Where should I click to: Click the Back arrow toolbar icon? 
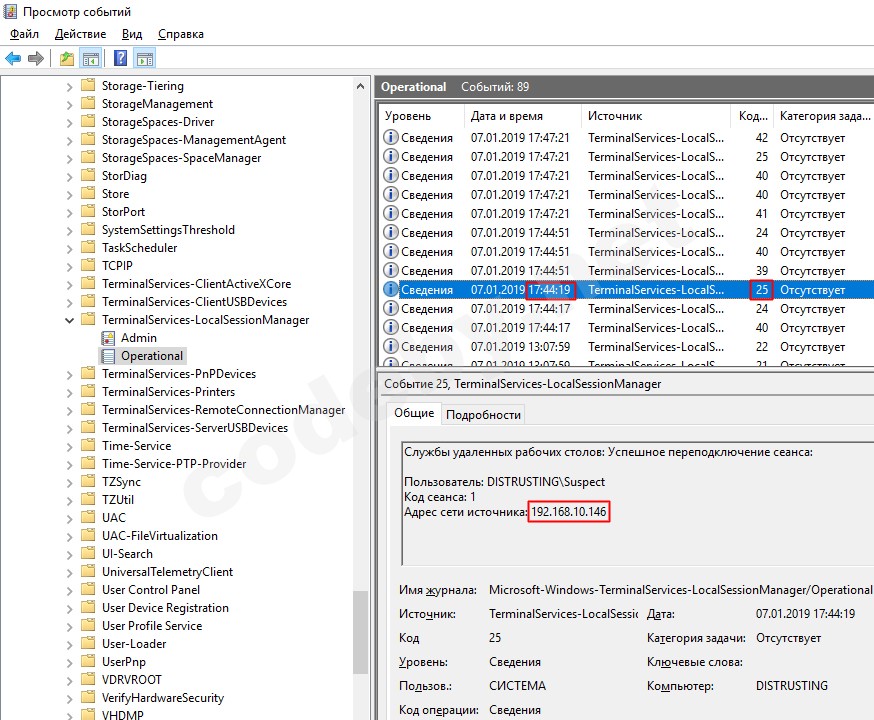[x=13, y=59]
